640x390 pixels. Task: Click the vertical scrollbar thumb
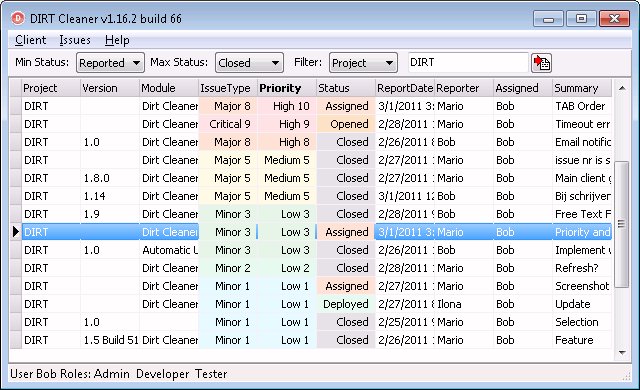point(622,224)
